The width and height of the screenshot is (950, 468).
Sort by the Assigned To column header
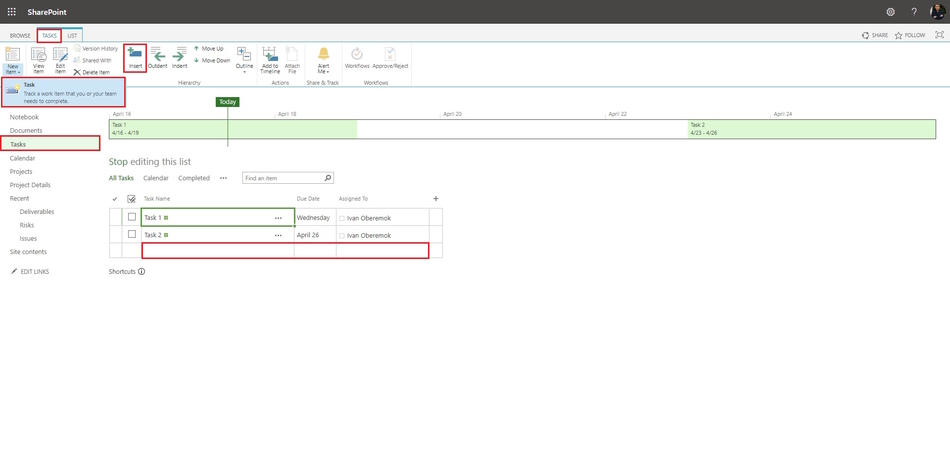tap(353, 199)
